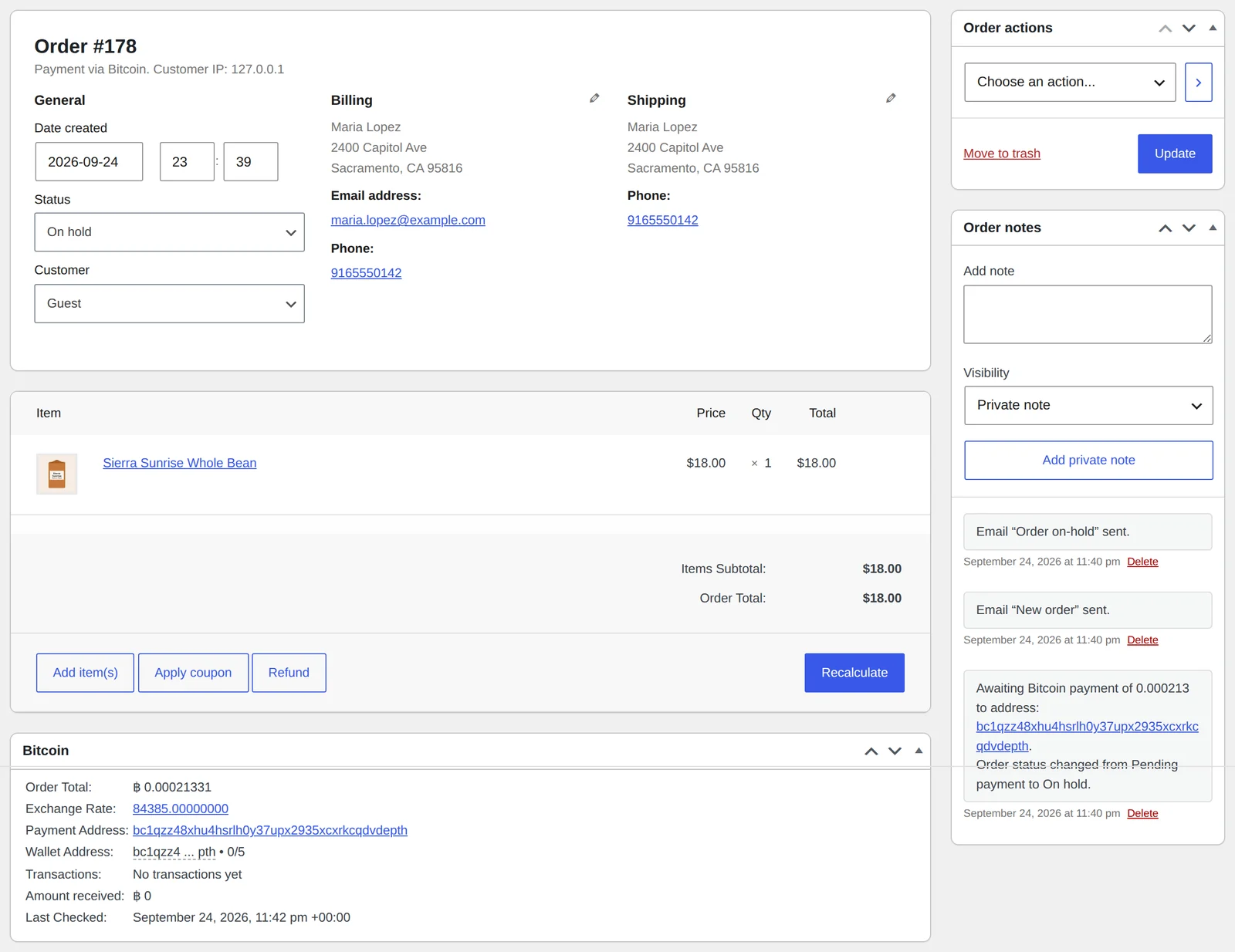Click the Items Subtotal $18.00 value
1235x952 pixels.
tap(881, 569)
